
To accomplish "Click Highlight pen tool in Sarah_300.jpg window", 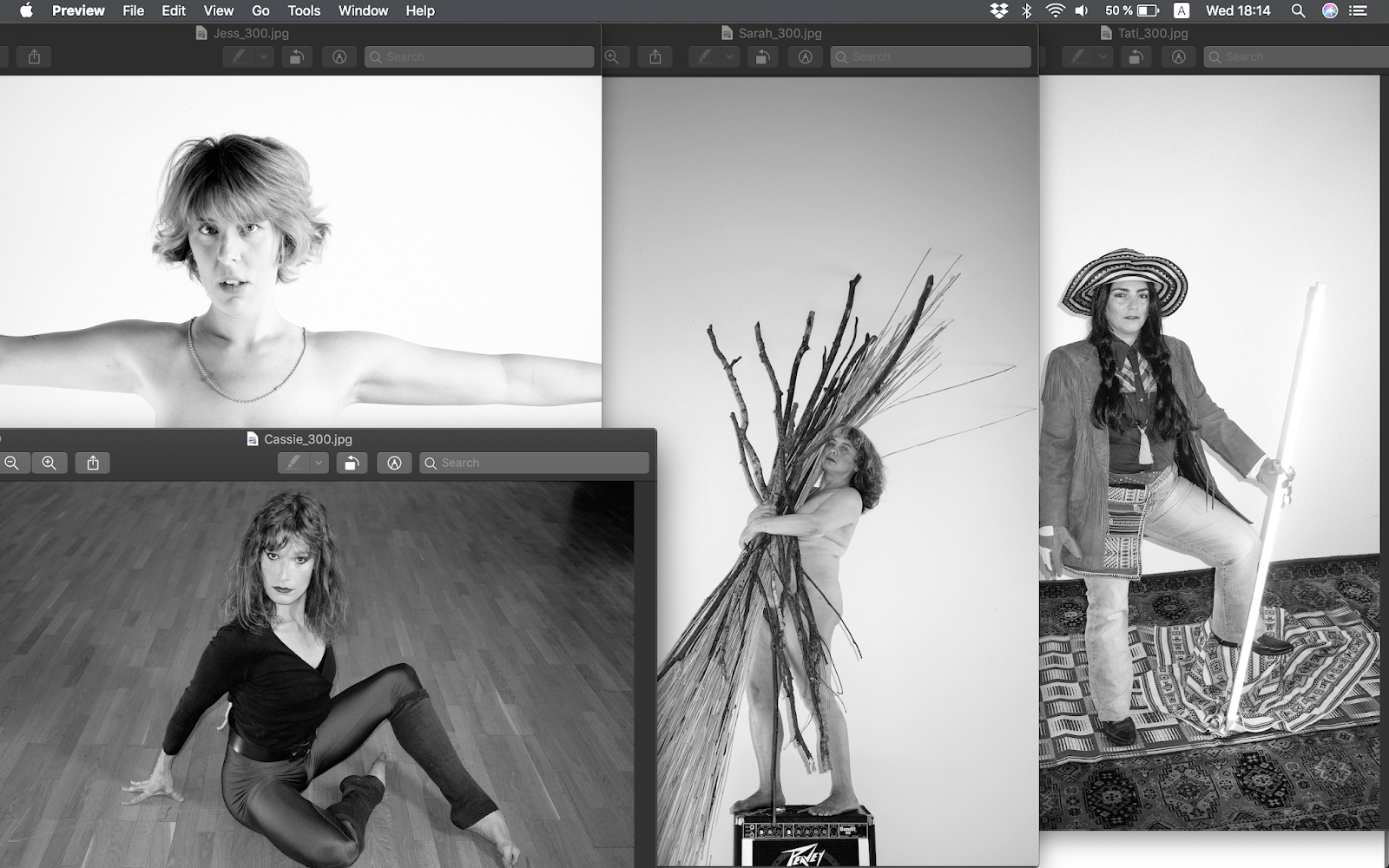I will (x=705, y=56).
